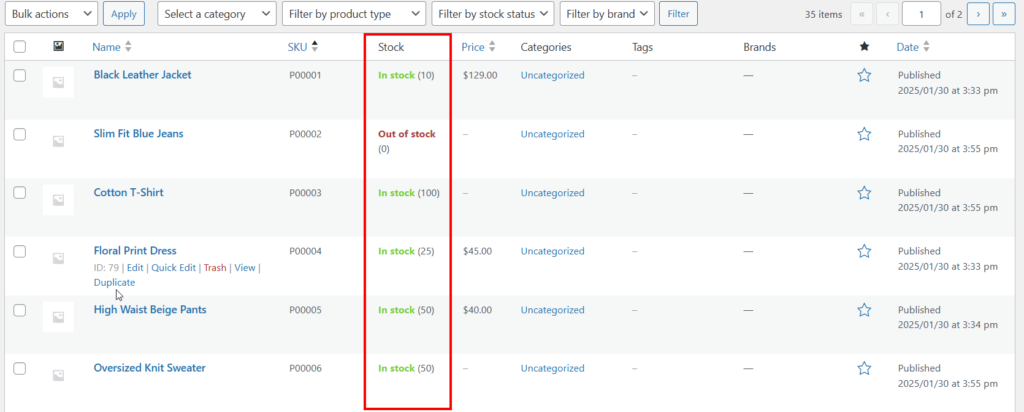1024x412 pixels.
Task: Open Floral Print Dress product
Action: coord(135,251)
